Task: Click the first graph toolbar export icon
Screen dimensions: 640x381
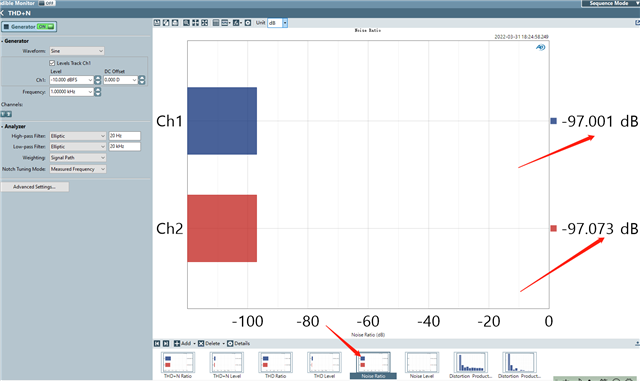Action: pyautogui.click(x=157, y=23)
